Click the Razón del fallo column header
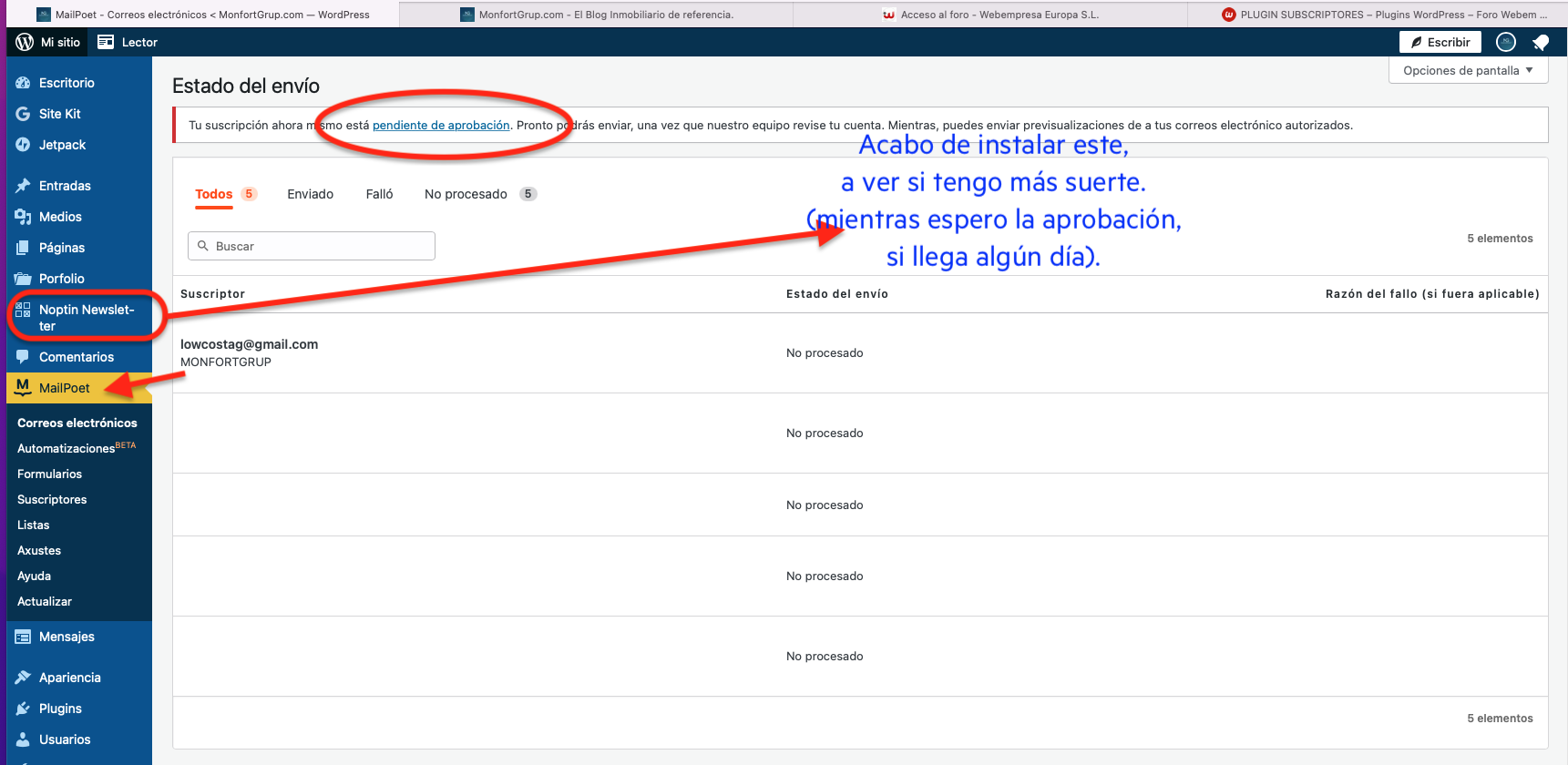The image size is (1568, 765). pyautogui.click(x=1432, y=294)
